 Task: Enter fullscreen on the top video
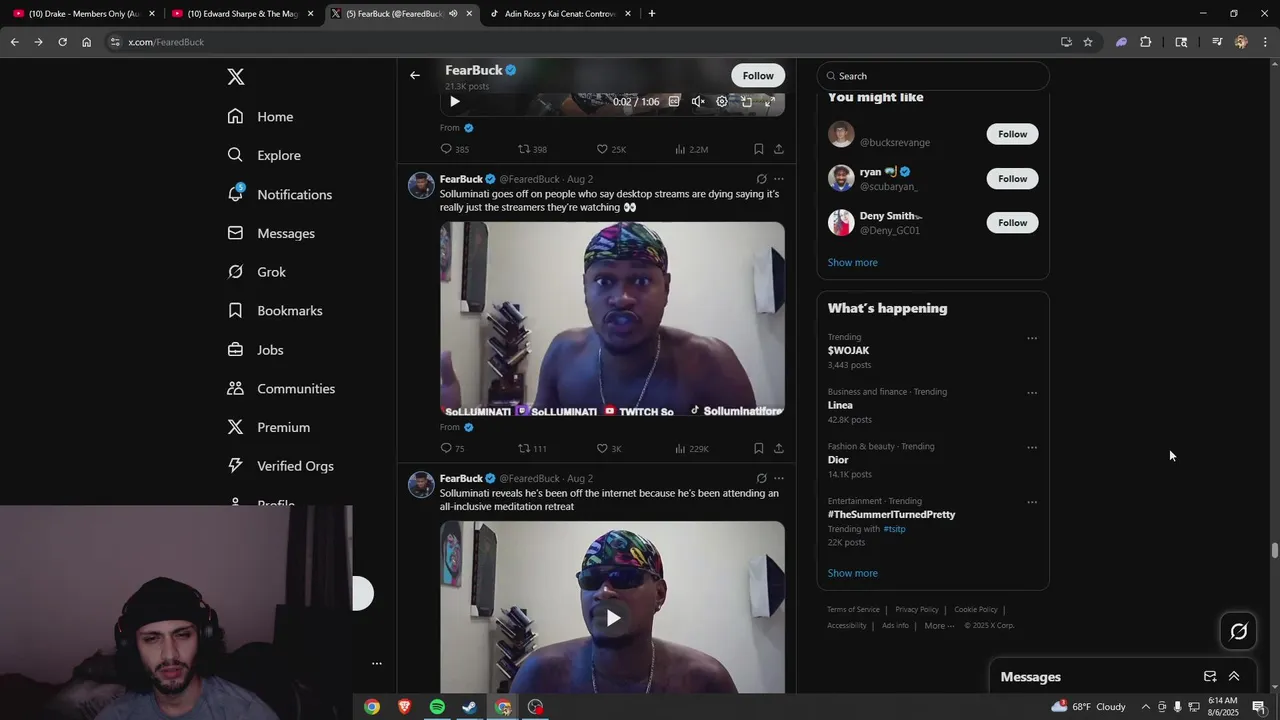click(x=770, y=101)
